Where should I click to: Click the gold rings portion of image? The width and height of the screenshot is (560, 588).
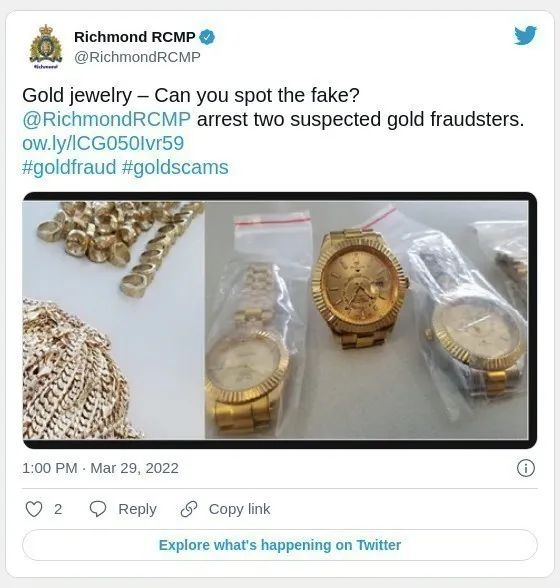pos(120,244)
